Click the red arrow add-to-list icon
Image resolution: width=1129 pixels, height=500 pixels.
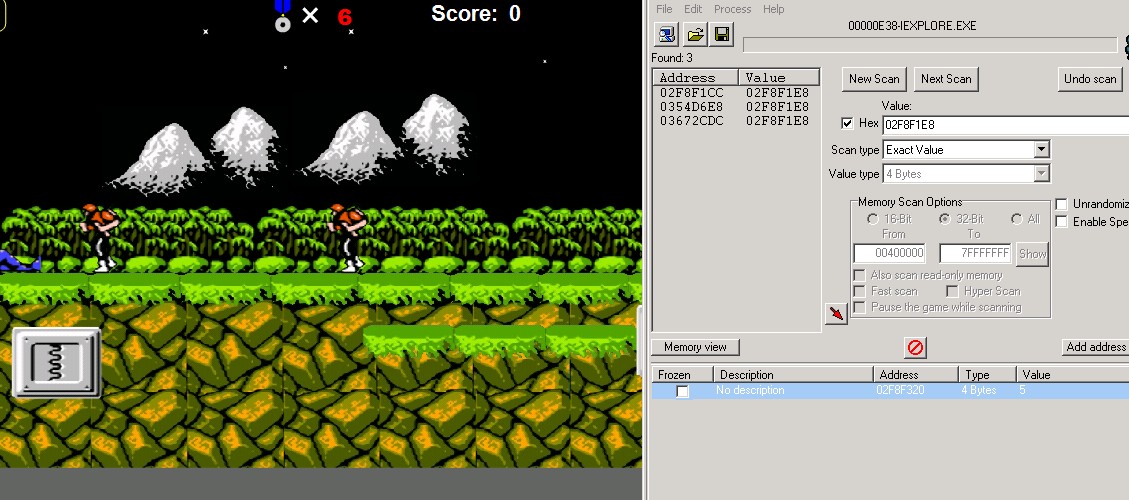(x=836, y=315)
